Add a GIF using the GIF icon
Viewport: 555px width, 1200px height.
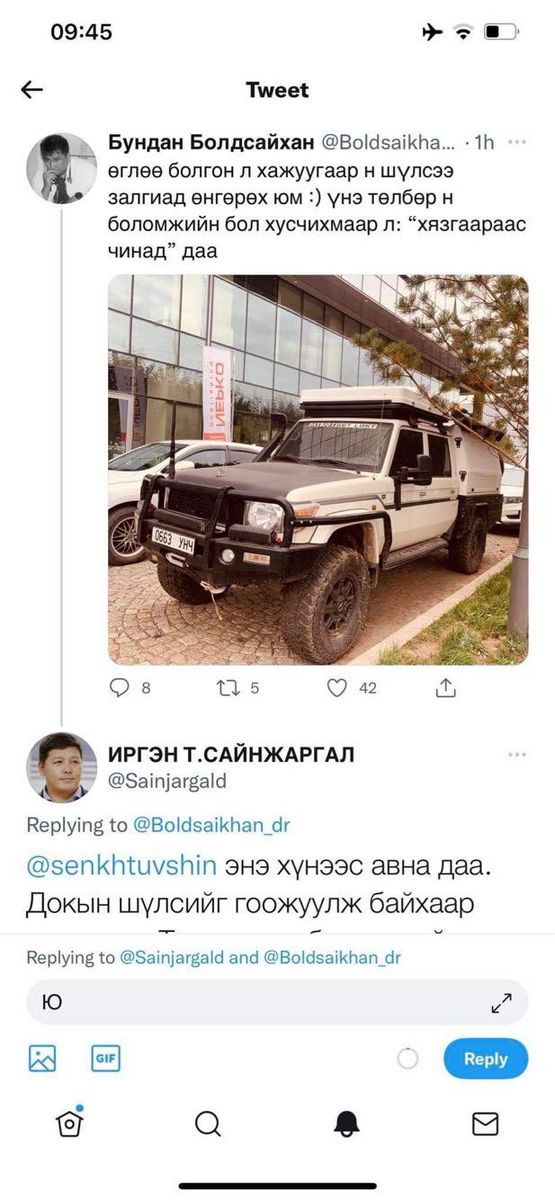pos(105,1058)
